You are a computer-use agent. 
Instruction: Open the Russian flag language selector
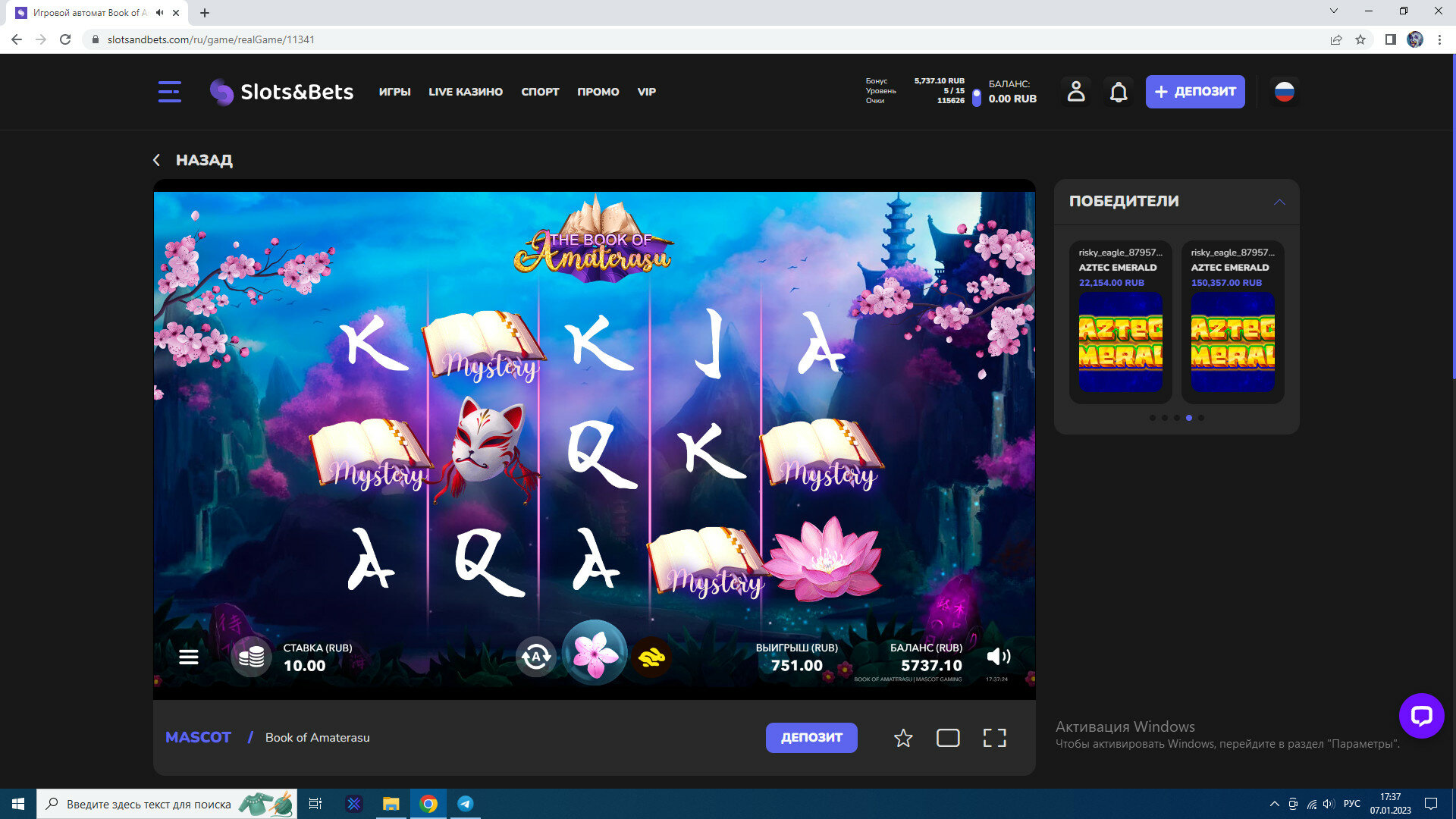tap(1284, 92)
